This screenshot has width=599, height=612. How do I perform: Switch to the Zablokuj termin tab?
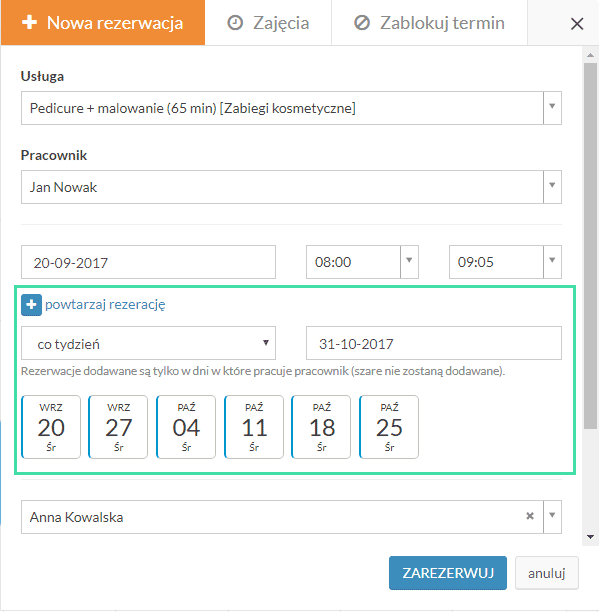tap(429, 23)
